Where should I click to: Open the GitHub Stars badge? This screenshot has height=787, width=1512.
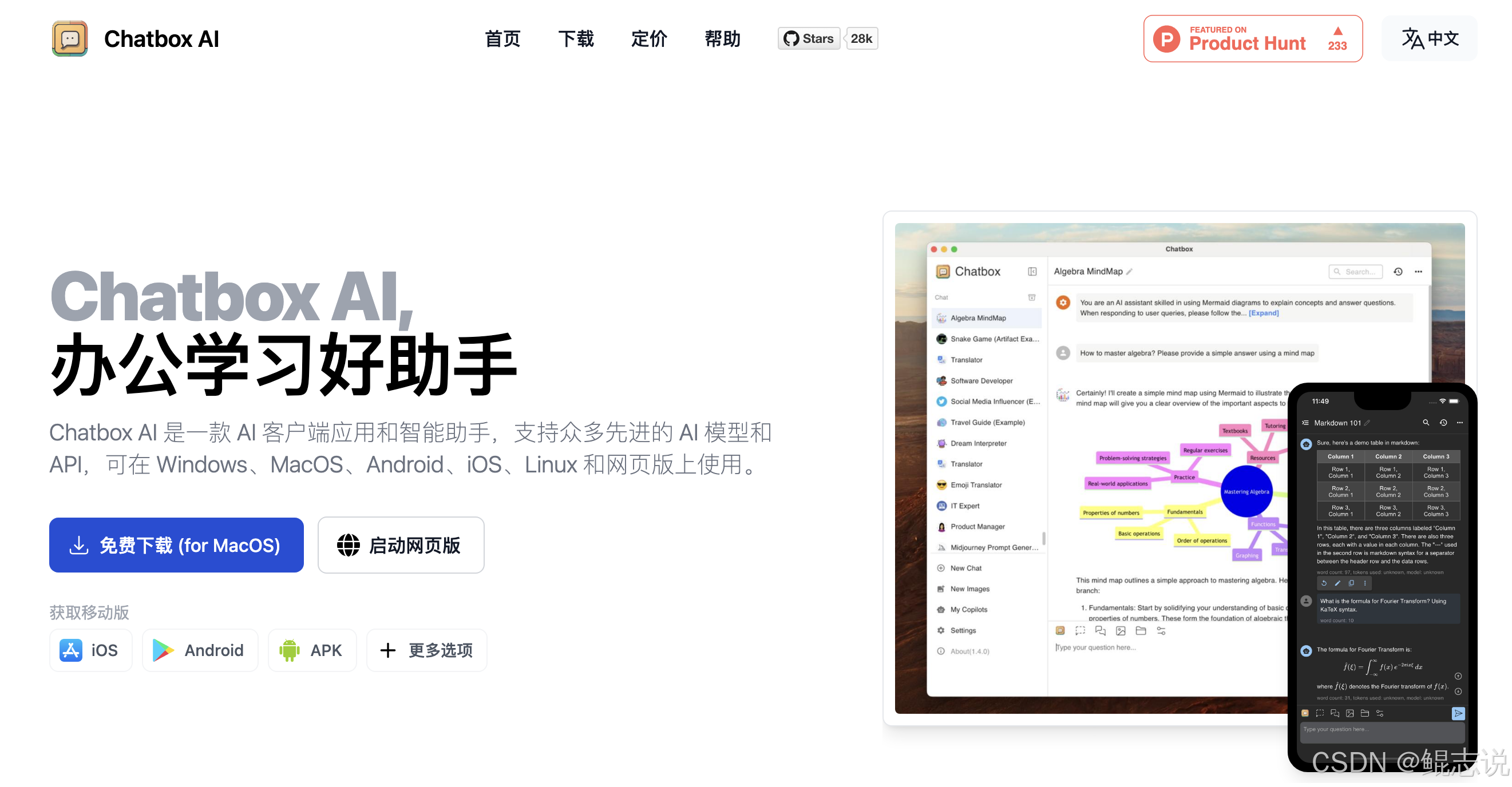(x=808, y=39)
